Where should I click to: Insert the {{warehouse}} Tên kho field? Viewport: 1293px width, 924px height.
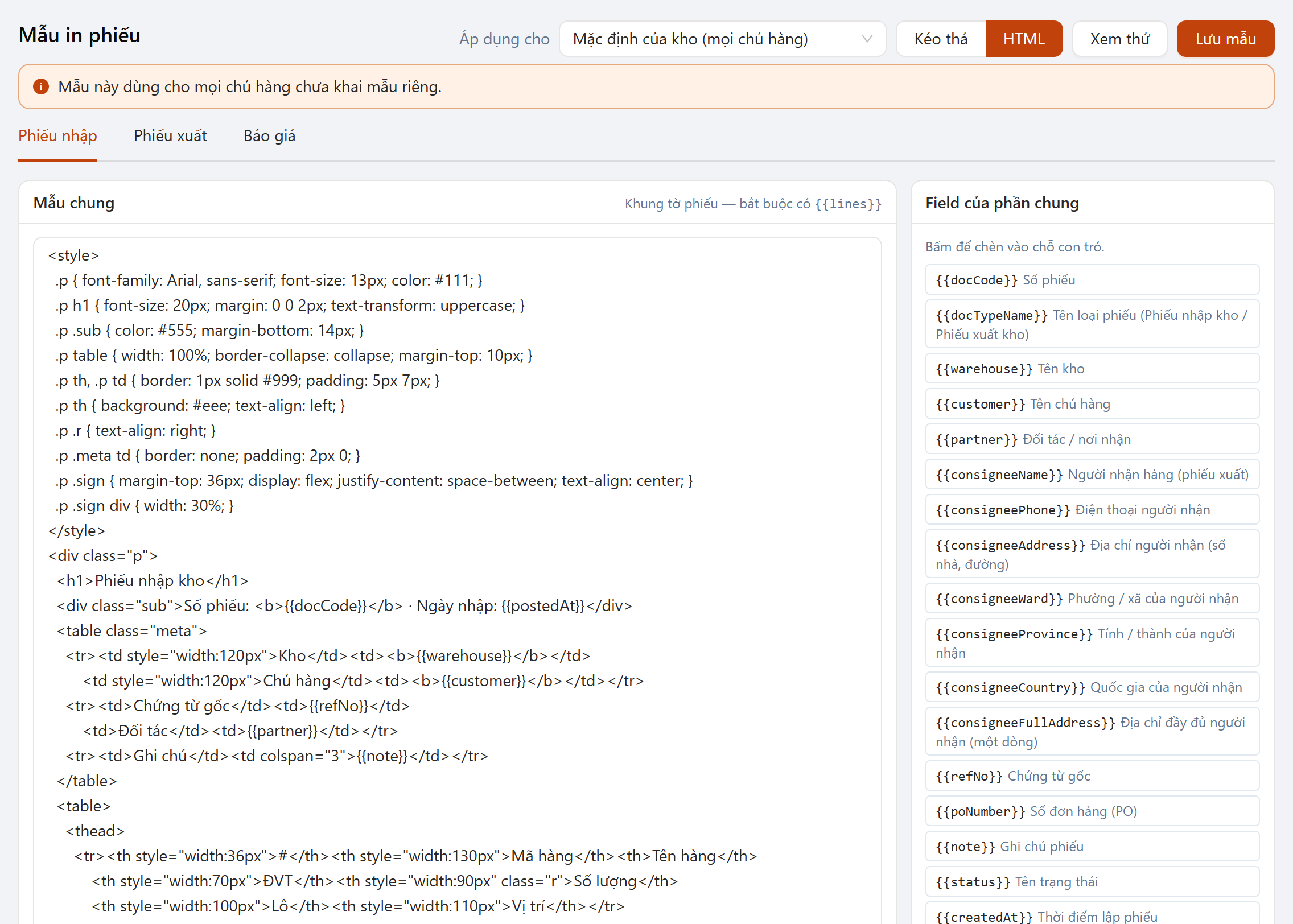tap(1092, 369)
